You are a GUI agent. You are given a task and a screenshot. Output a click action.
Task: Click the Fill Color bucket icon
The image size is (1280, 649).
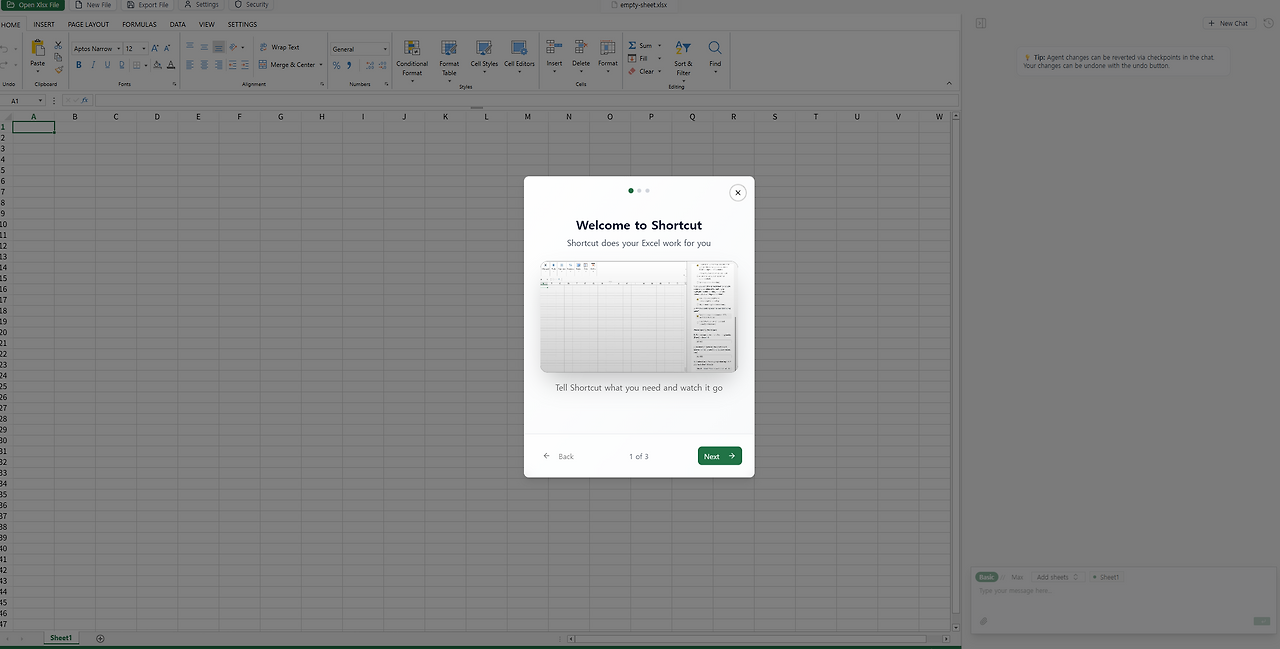click(x=157, y=65)
